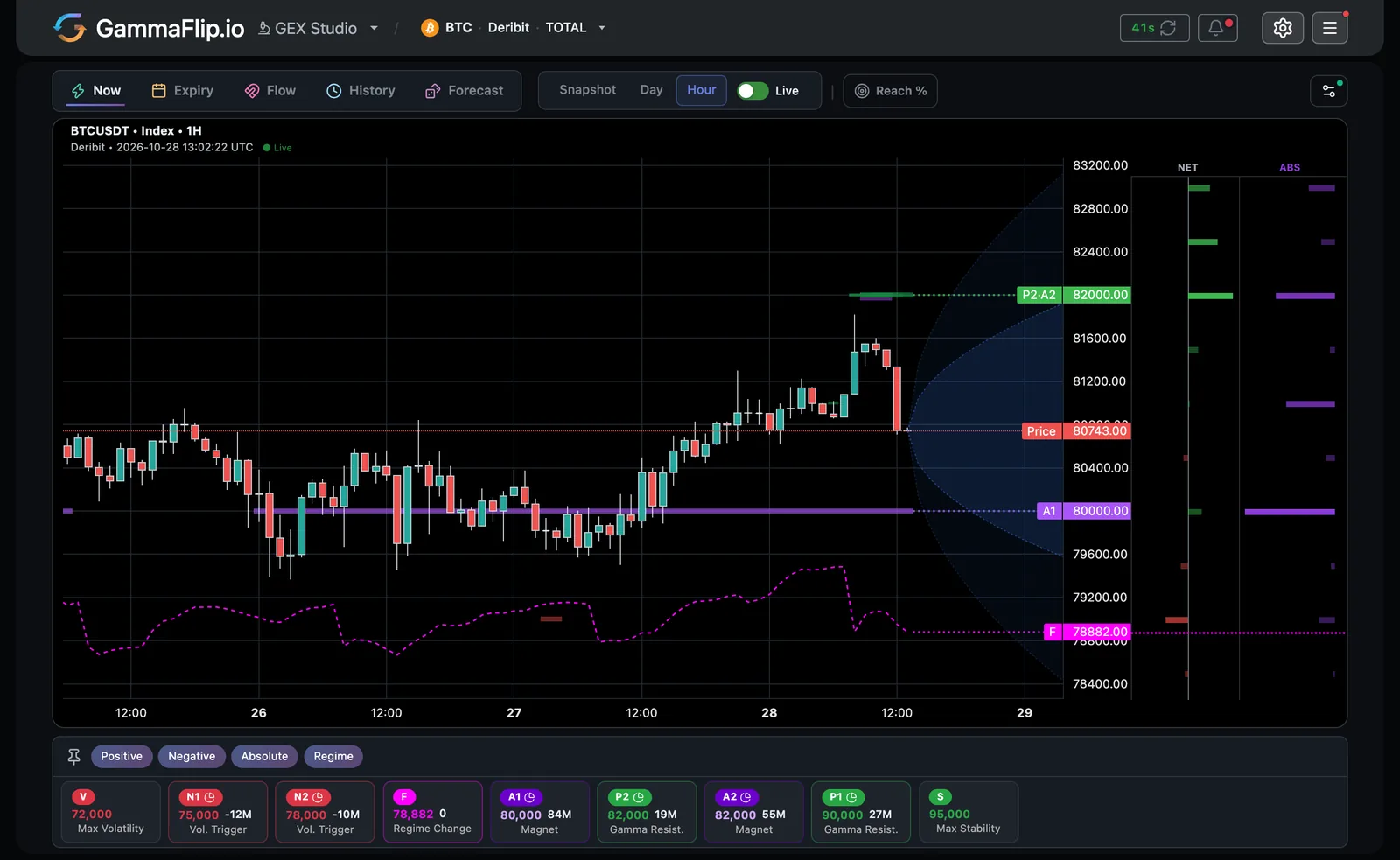
Task: Open chart filter sliders icon
Action: (x=1328, y=91)
